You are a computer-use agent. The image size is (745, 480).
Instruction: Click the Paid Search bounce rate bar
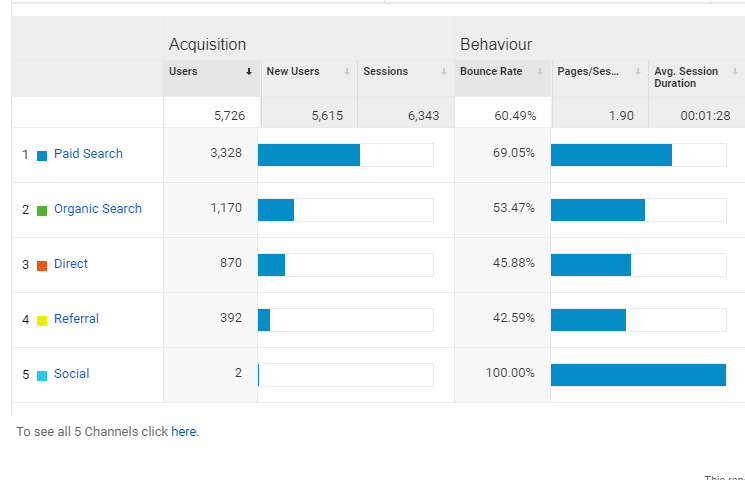(x=611, y=155)
